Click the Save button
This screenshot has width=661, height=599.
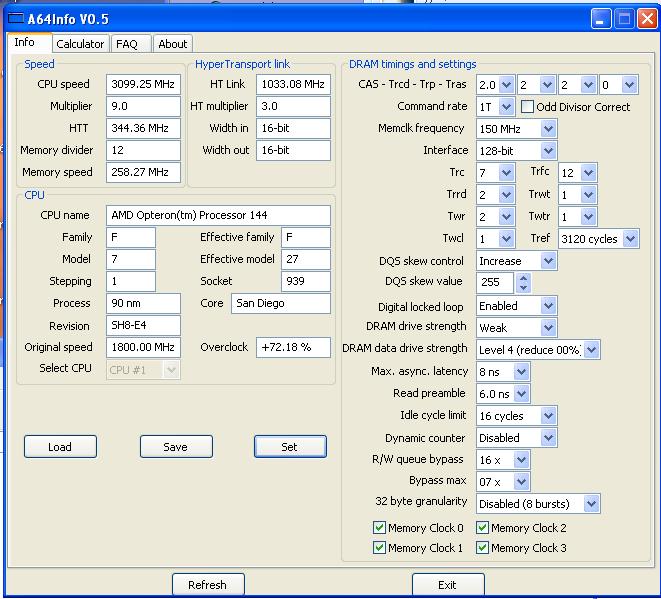click(x=176, y=447)
